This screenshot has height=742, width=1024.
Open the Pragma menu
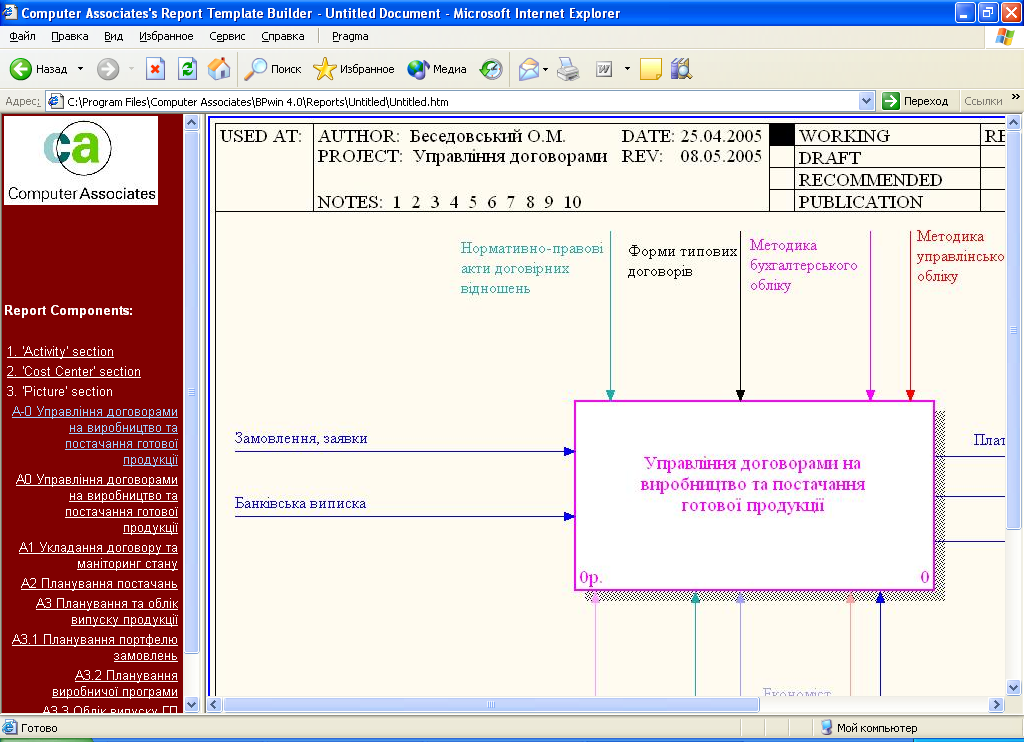350,36
